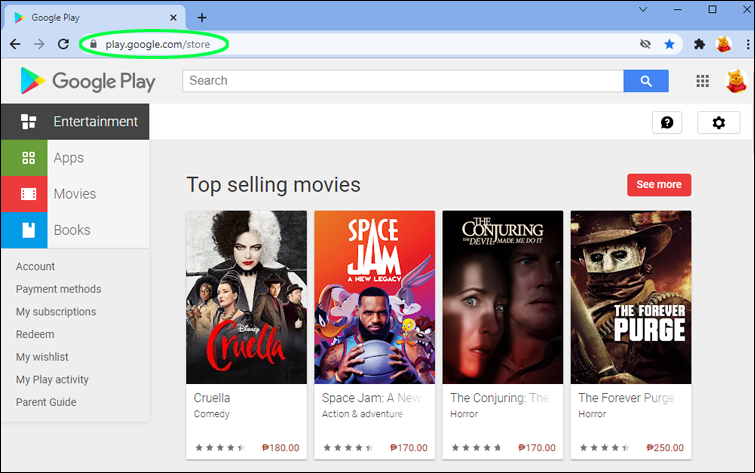Click the Redeem link
755x473 pixels.
(35, 334)
